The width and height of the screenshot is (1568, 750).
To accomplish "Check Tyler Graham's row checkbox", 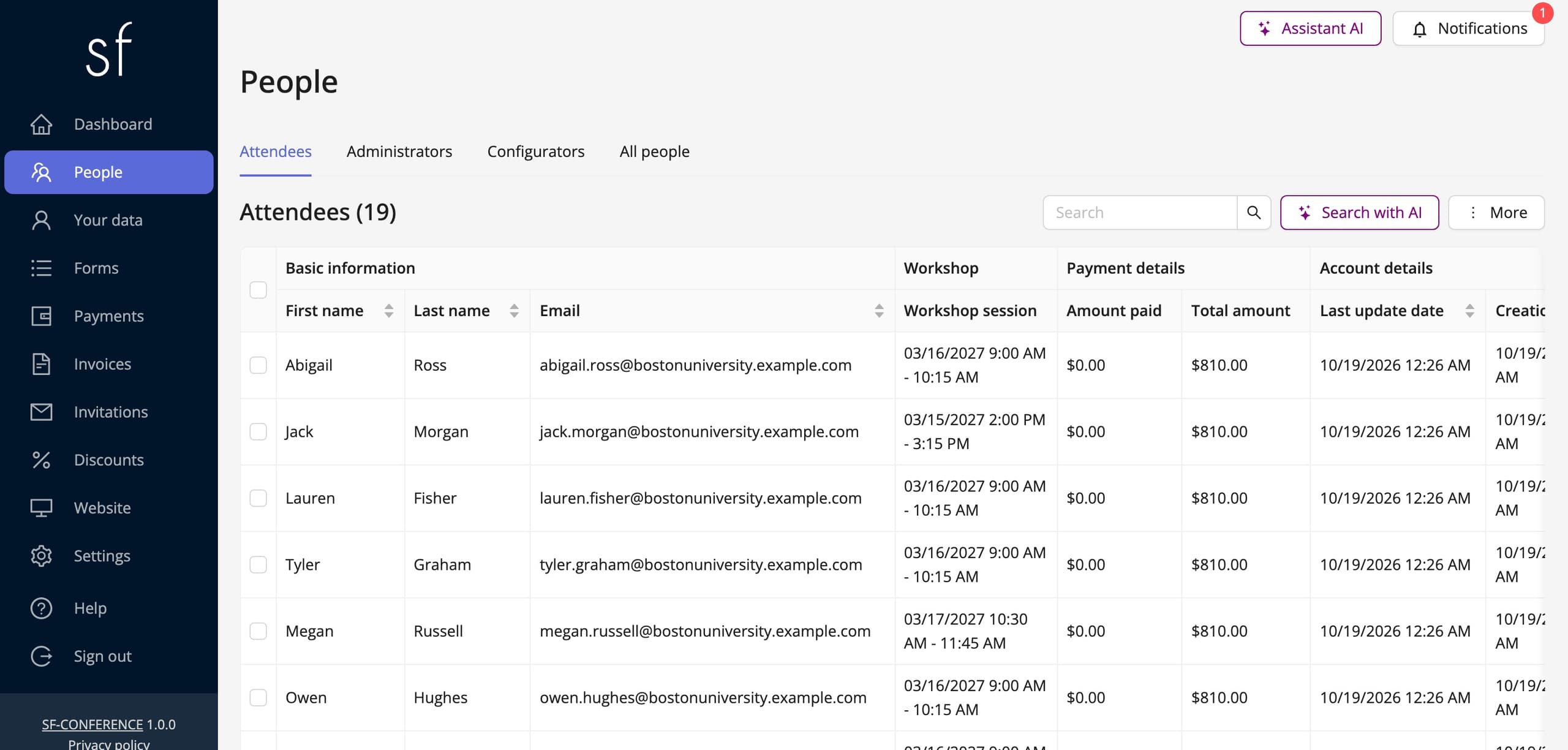I will pos(258,565).
